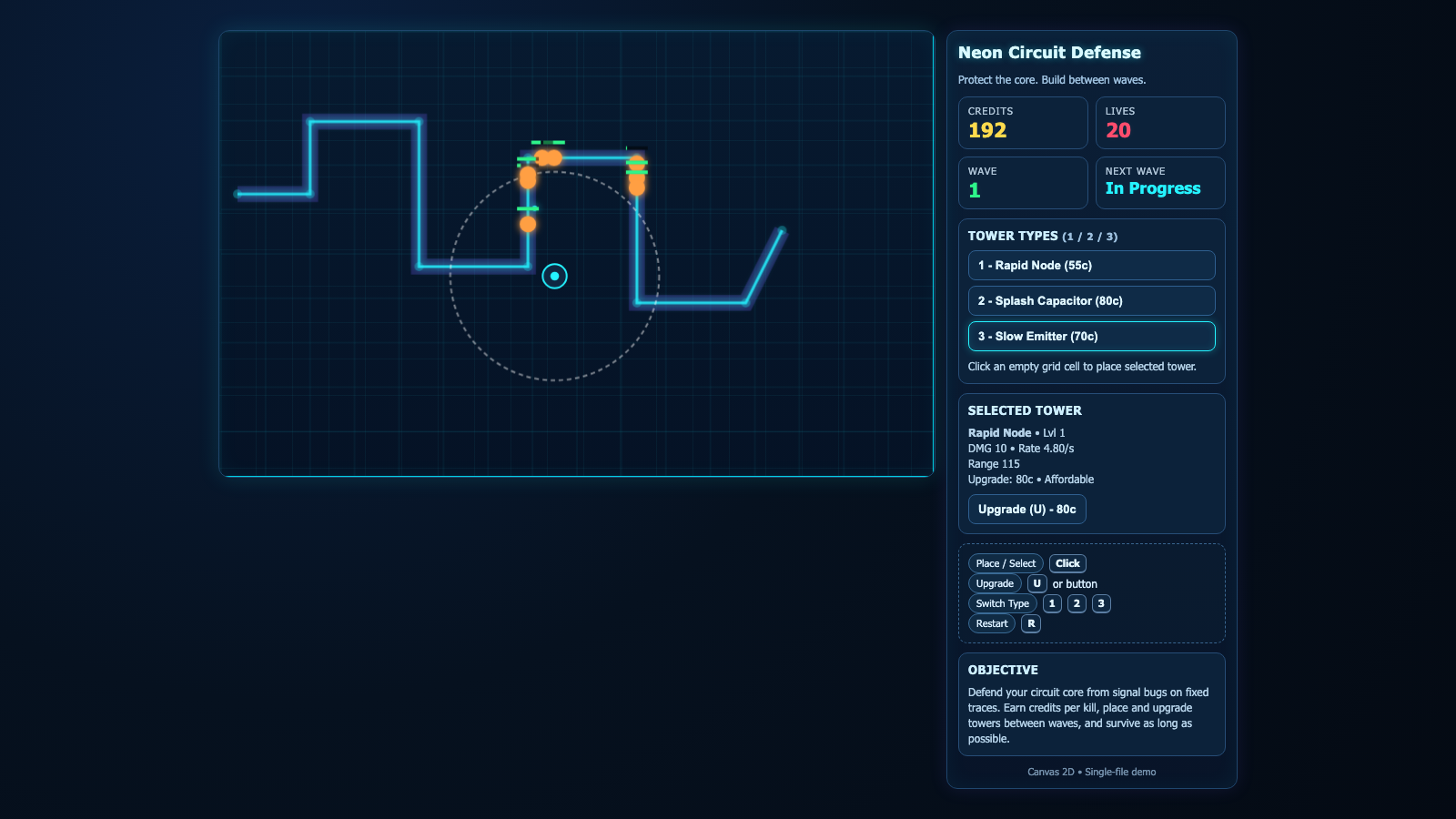Image resolution: width=1456 pixels, height=819 pixels.
Task: Click the OBJECTIVE heading
Action: (x=1003, y=671)
